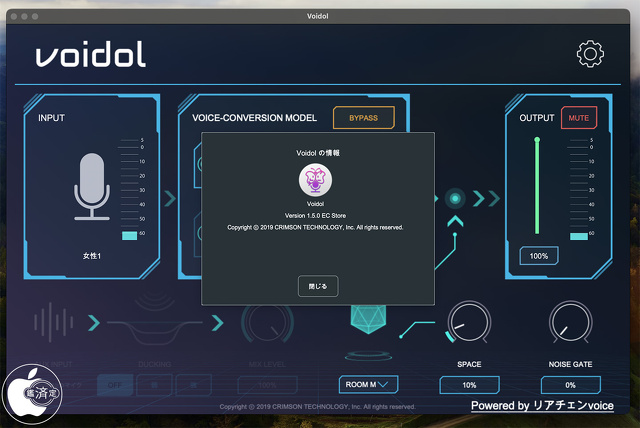Viewport: 640px width, 428px height.
Task: Click the OUTPUT level meter indicator
Action: point(579,236)
